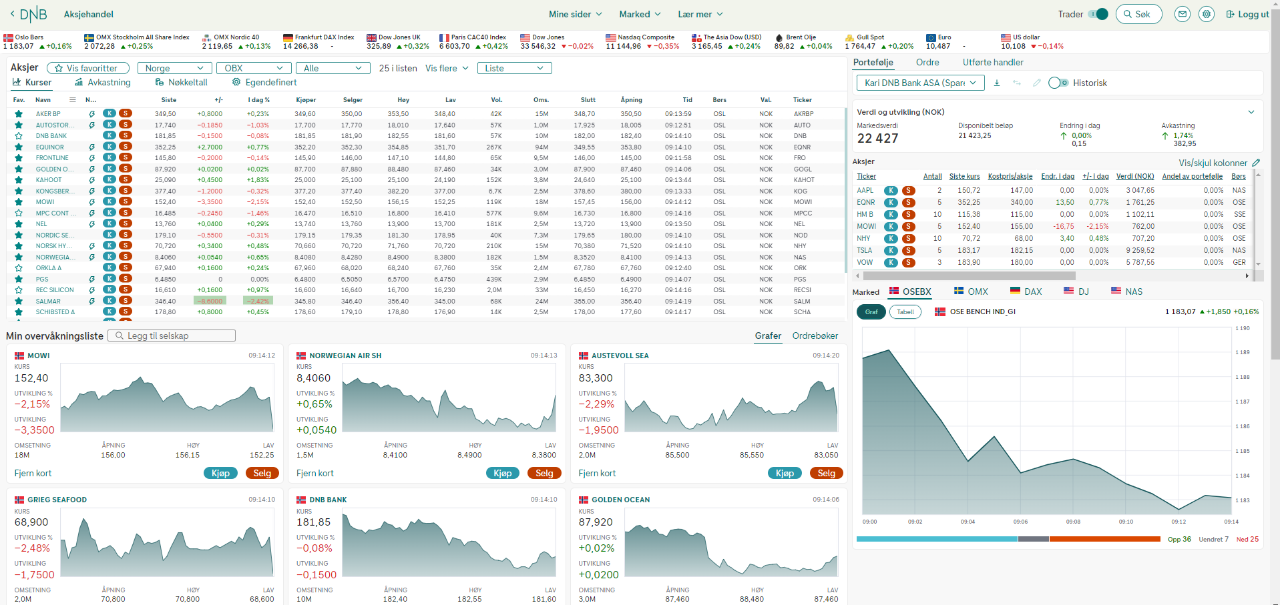Open the OBX index dropdown
Image resolution: width=1280 pixels, height=605 pixels.
tap(254, 68)
